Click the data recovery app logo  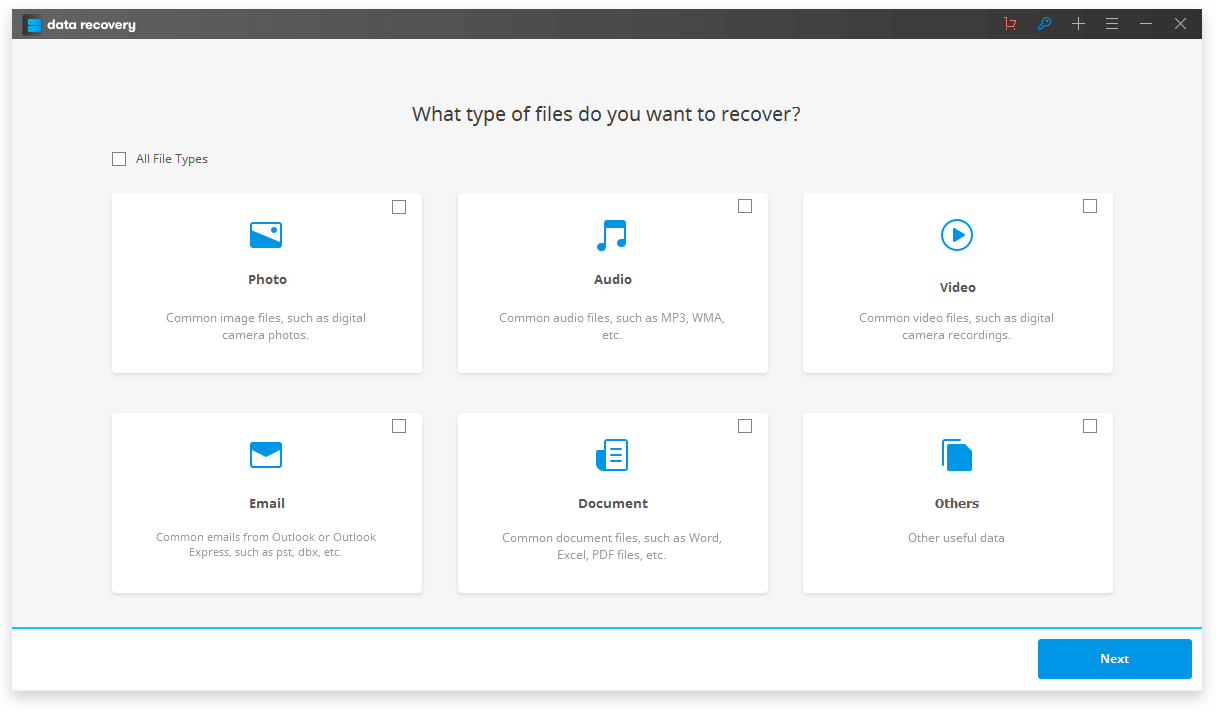[32, 23]
